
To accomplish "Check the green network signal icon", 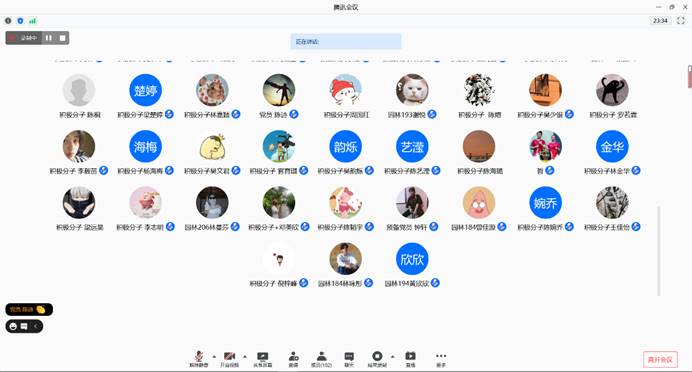I will (x=33, y=21).
